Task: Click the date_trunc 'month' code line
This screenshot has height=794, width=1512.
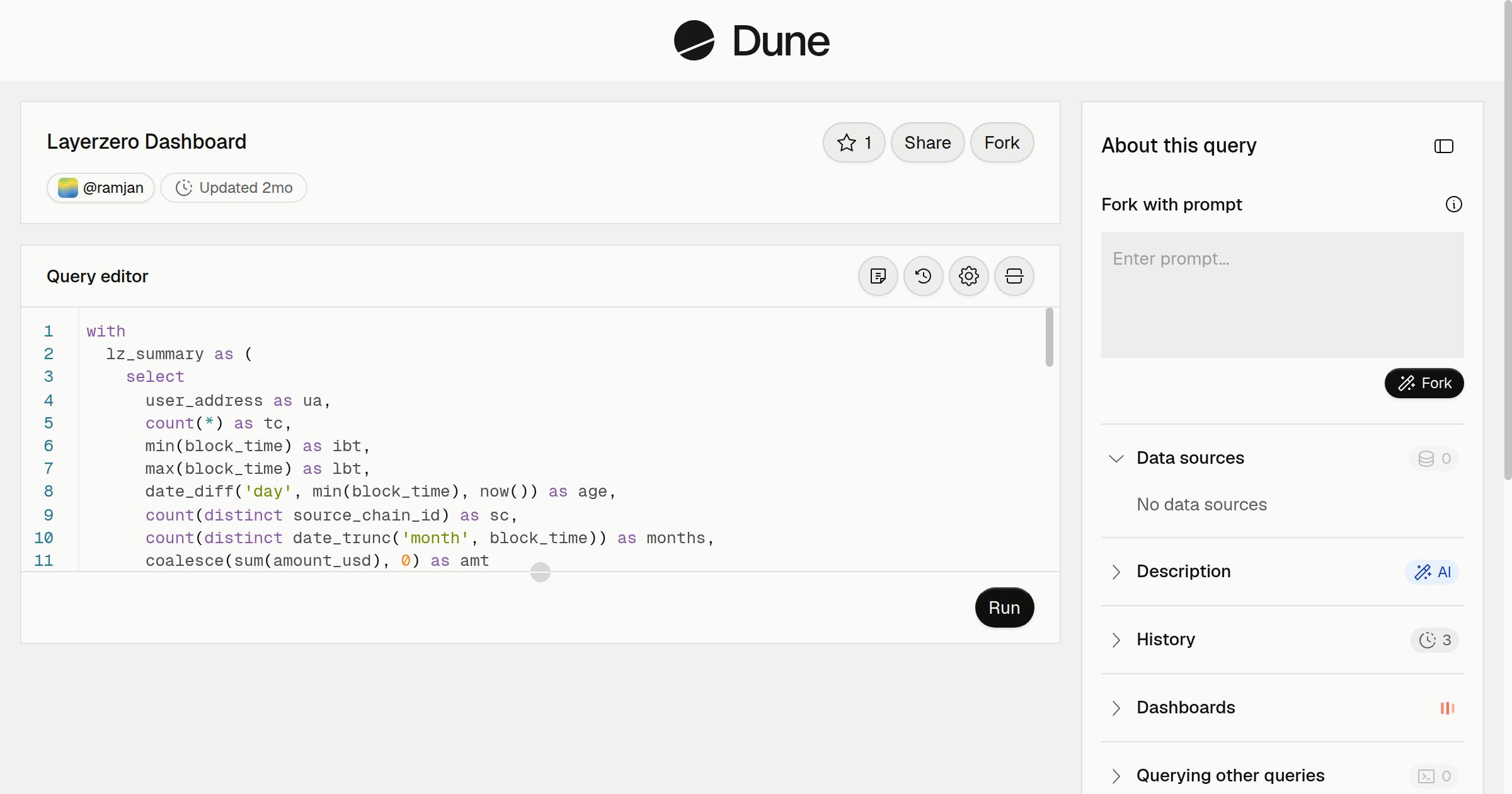Action: 430,538
